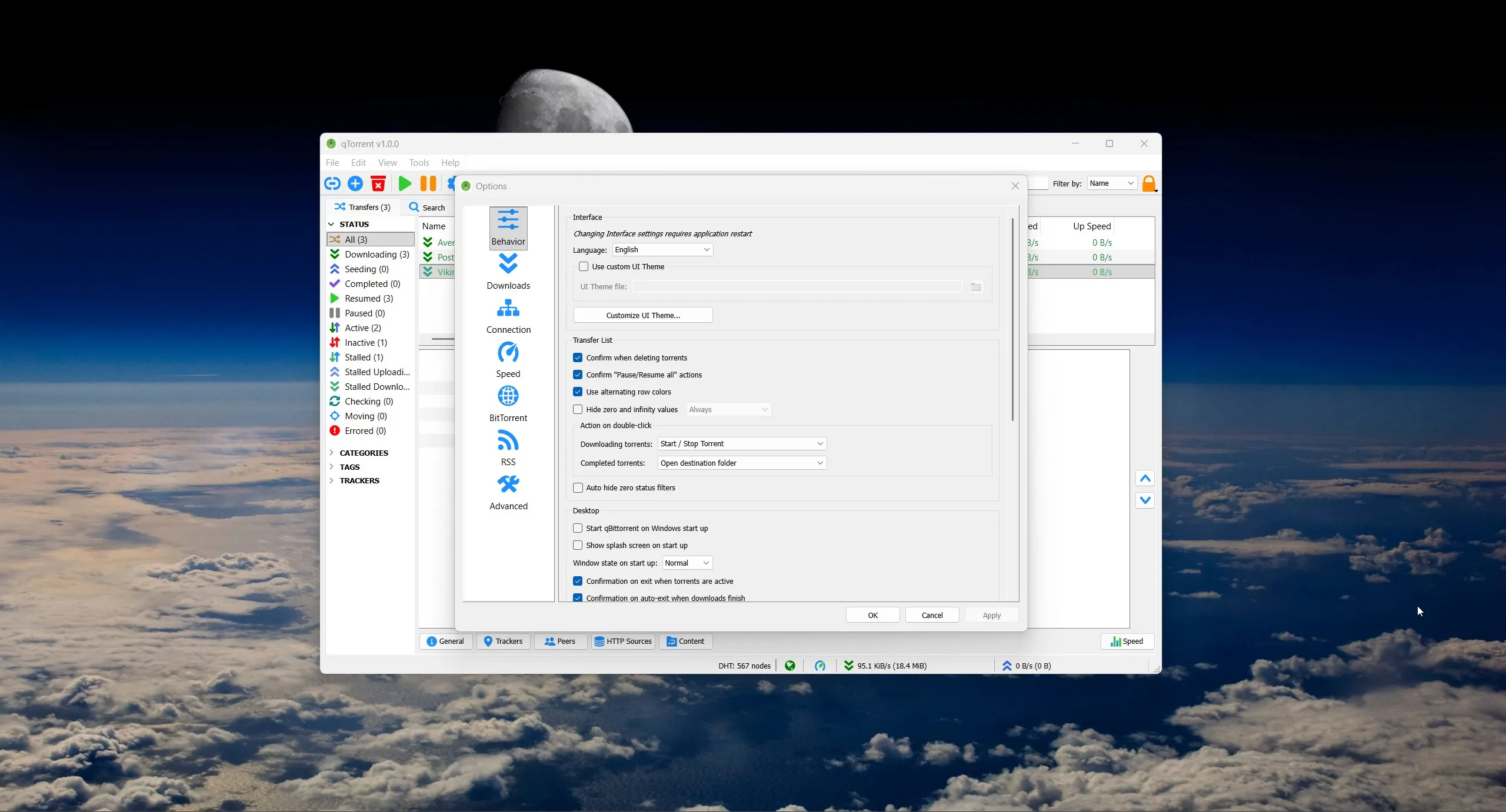Viewport: 1506px width, 812px height.
Task: Click the Hide zero values Always dropdown
Action: 728,410
